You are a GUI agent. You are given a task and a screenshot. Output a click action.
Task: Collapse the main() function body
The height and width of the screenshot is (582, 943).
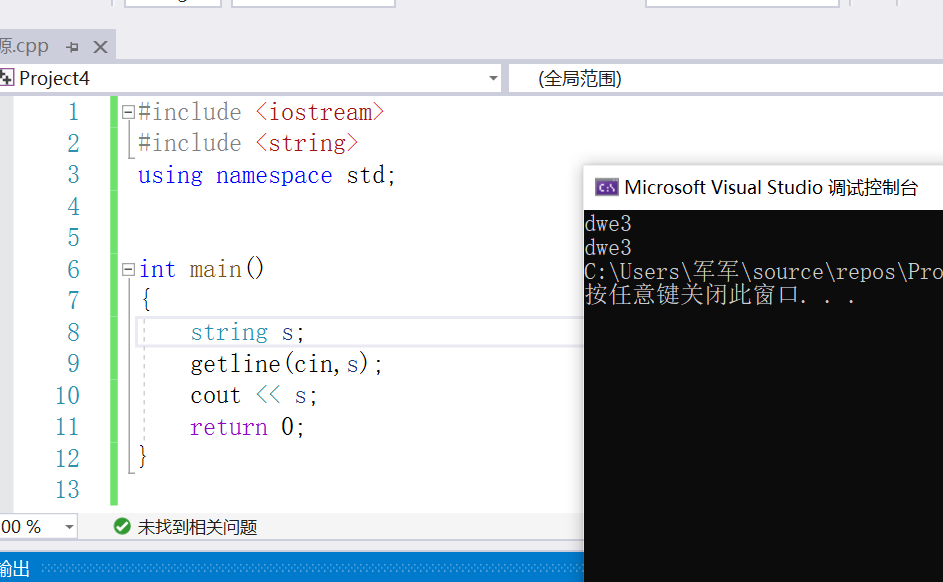click(126, 268)
